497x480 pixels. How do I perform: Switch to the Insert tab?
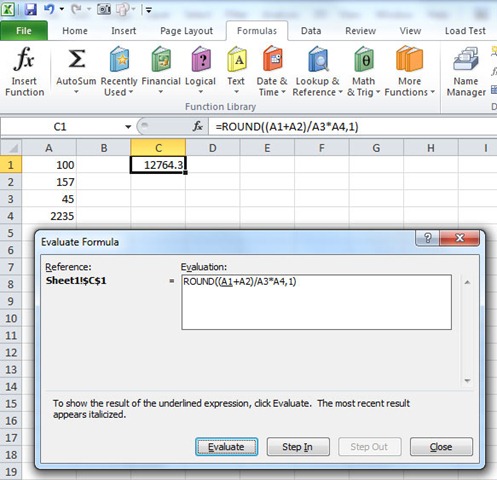[123, 31]
